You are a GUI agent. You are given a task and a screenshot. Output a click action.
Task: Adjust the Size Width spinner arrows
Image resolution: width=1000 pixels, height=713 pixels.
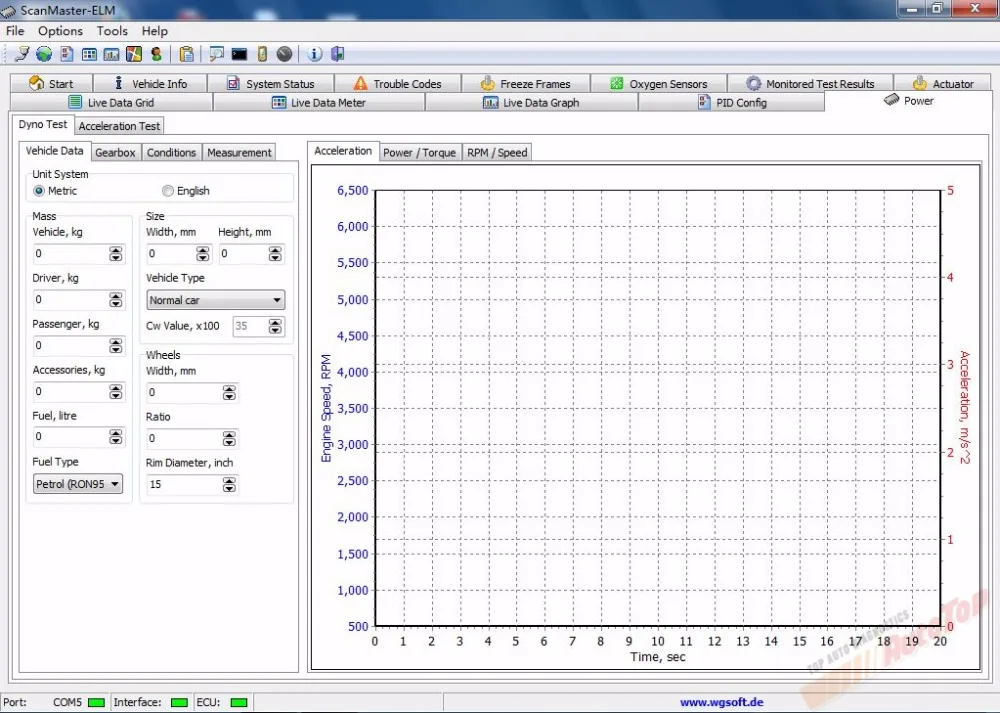tap(203, 254)
